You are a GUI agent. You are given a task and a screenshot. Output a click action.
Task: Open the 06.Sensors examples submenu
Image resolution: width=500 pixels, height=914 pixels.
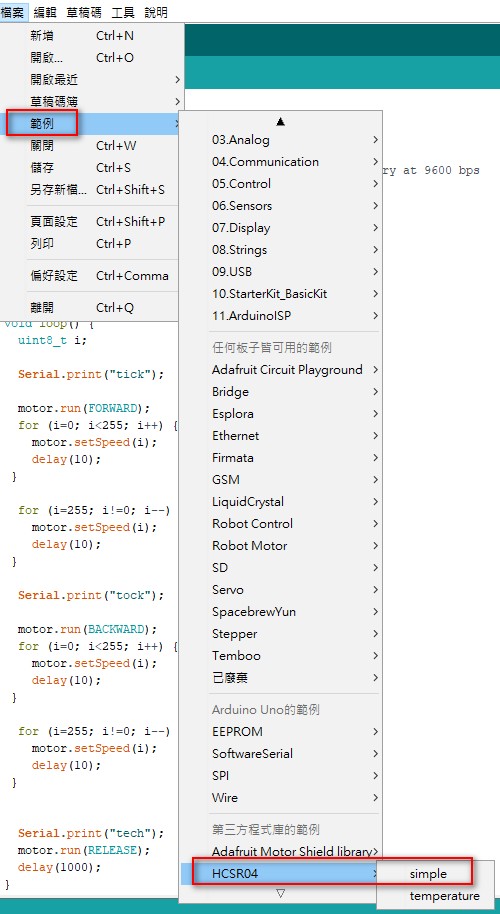click(x=281, y=206)
